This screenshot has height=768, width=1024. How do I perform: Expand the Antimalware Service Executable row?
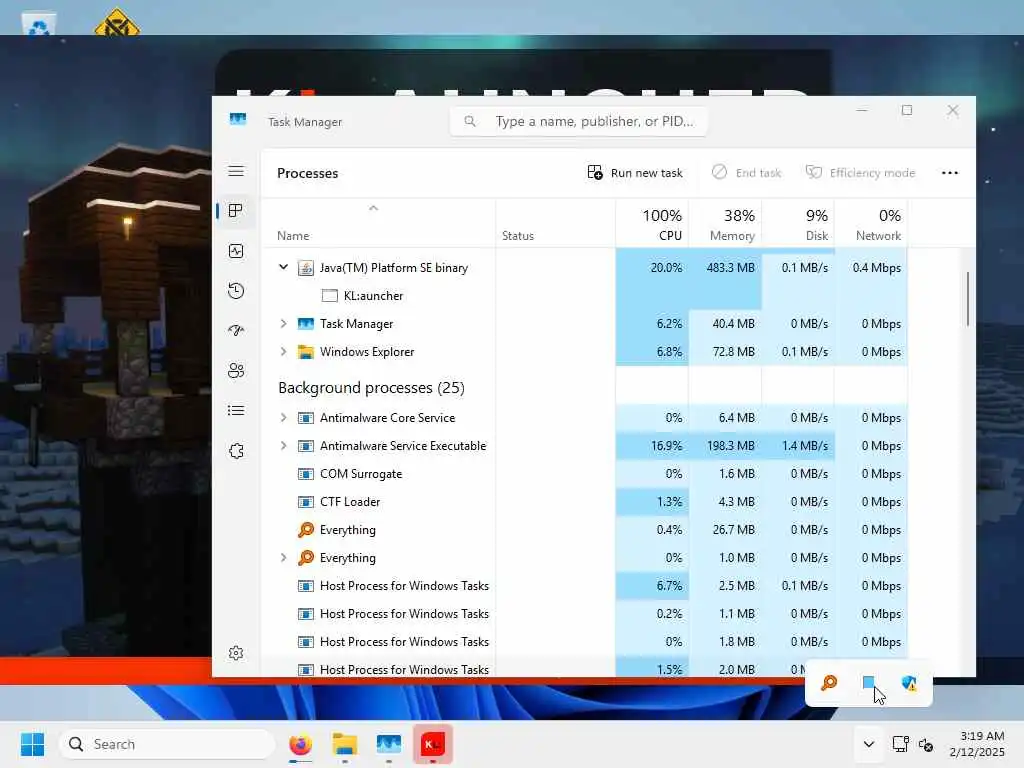click(283, 446)
